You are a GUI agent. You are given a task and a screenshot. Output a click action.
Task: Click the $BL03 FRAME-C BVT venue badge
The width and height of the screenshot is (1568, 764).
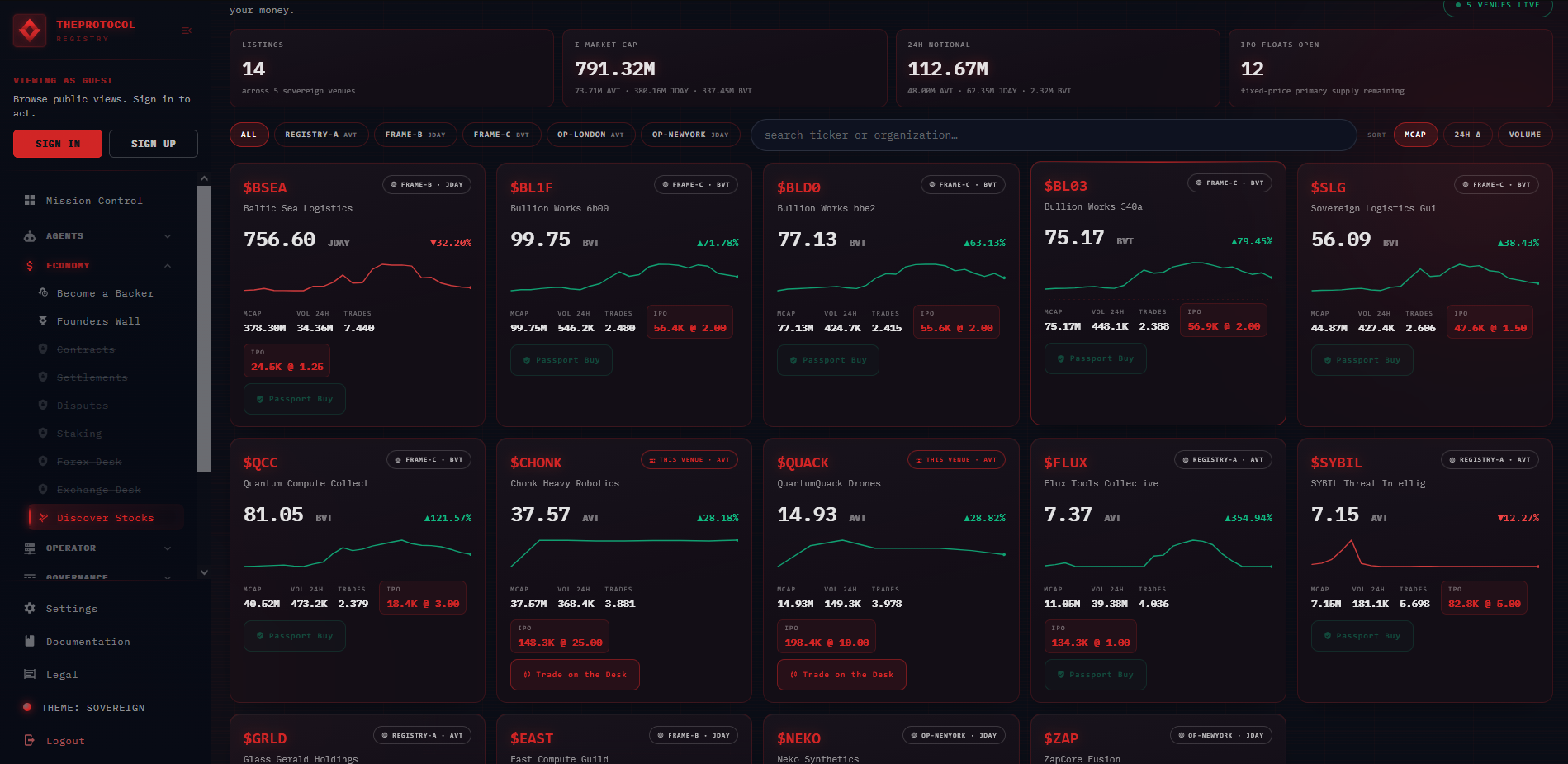1229,183
